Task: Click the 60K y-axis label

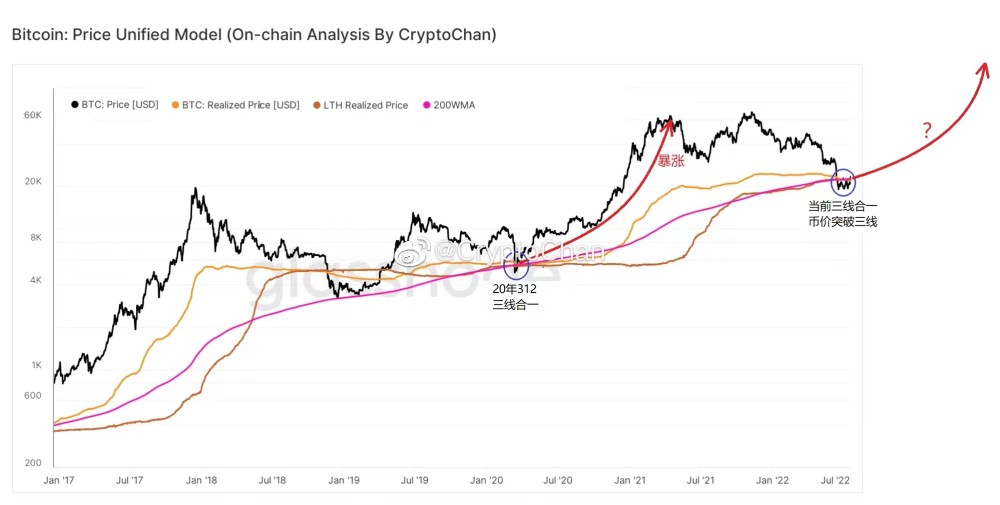Action: pos(33,116)
